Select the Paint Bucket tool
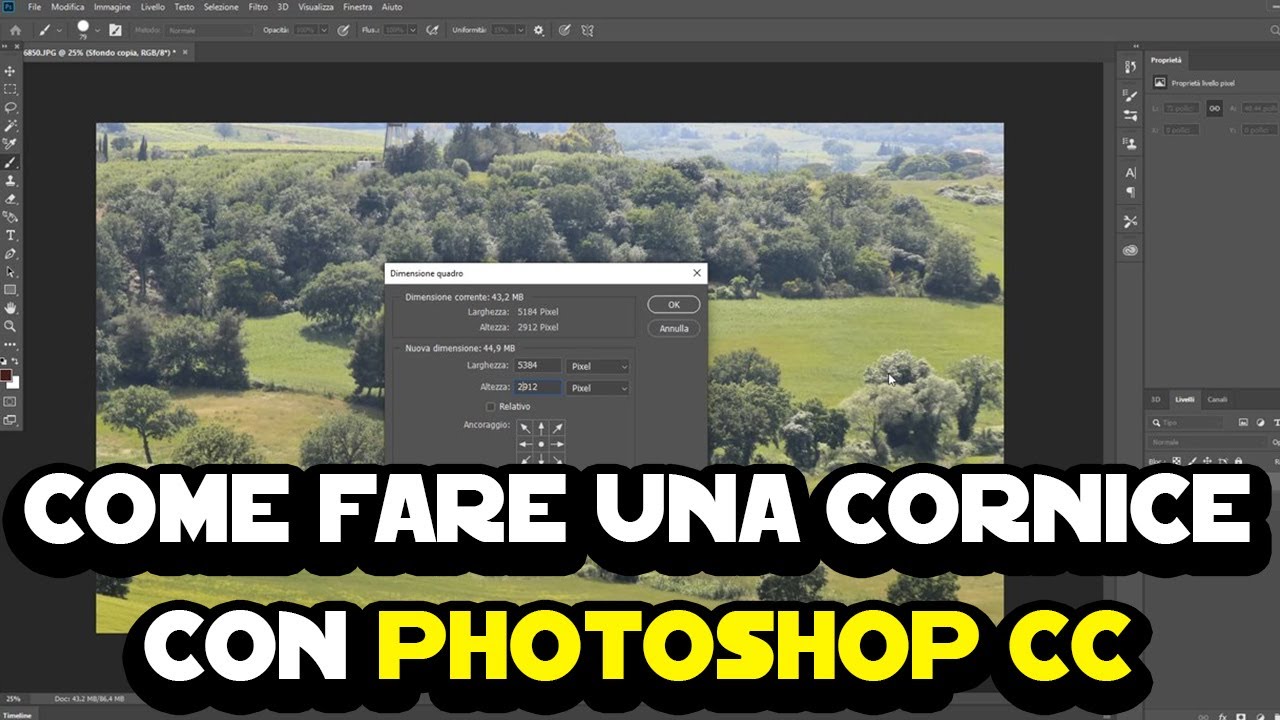This screenshot has height=720, width=1280. [x=11, y=216]
